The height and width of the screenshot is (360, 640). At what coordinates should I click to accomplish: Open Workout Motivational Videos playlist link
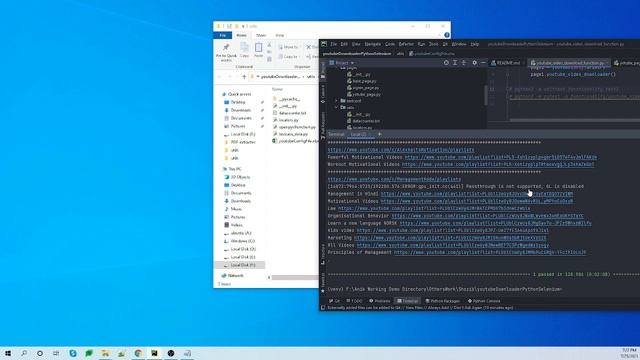(498, 164)
